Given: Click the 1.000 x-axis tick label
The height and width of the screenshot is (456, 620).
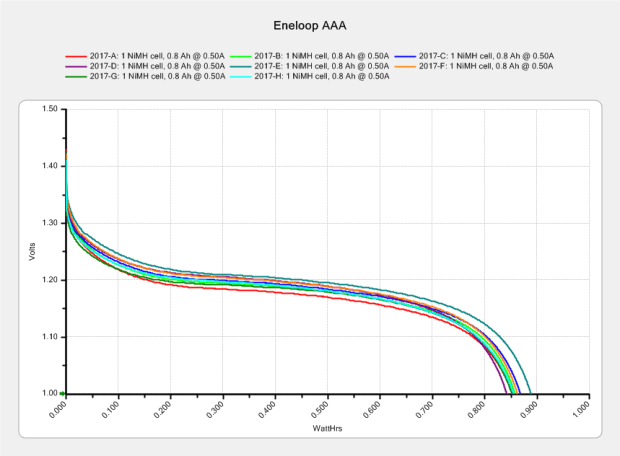Looking at the screenshot, I should pos(581,409).
